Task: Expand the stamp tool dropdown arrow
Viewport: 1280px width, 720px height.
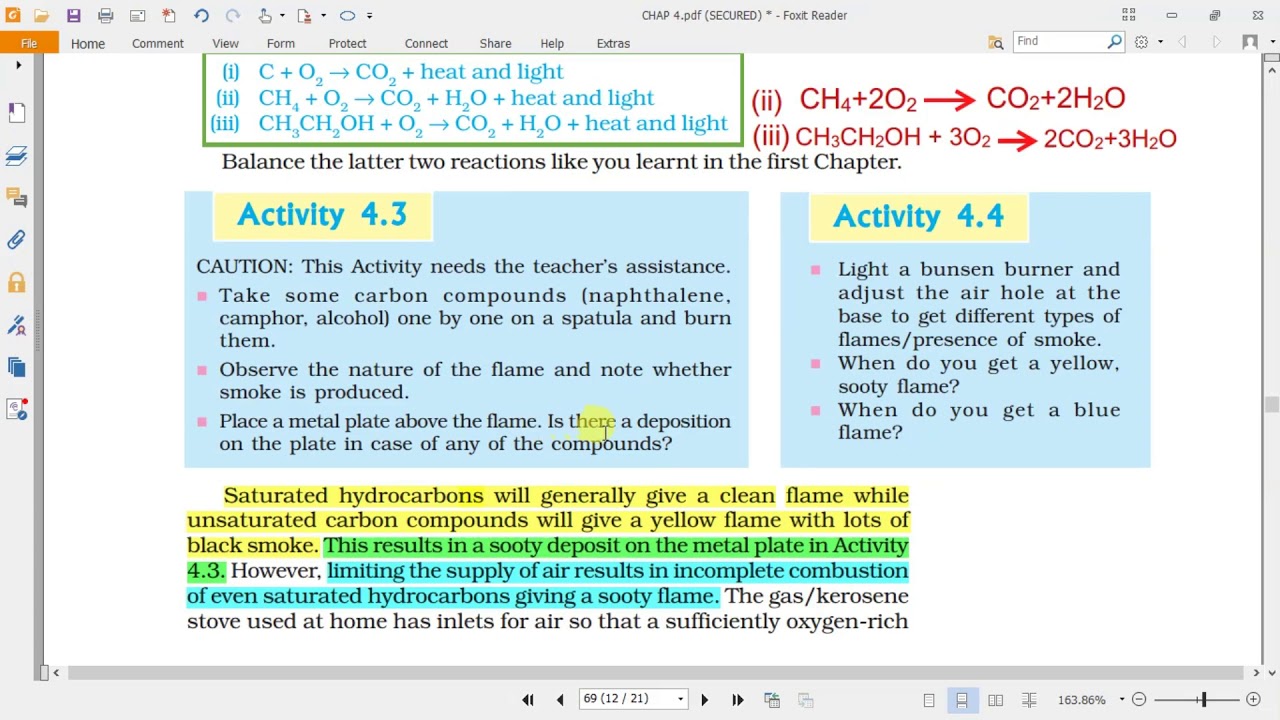Action: click(323, 15)
